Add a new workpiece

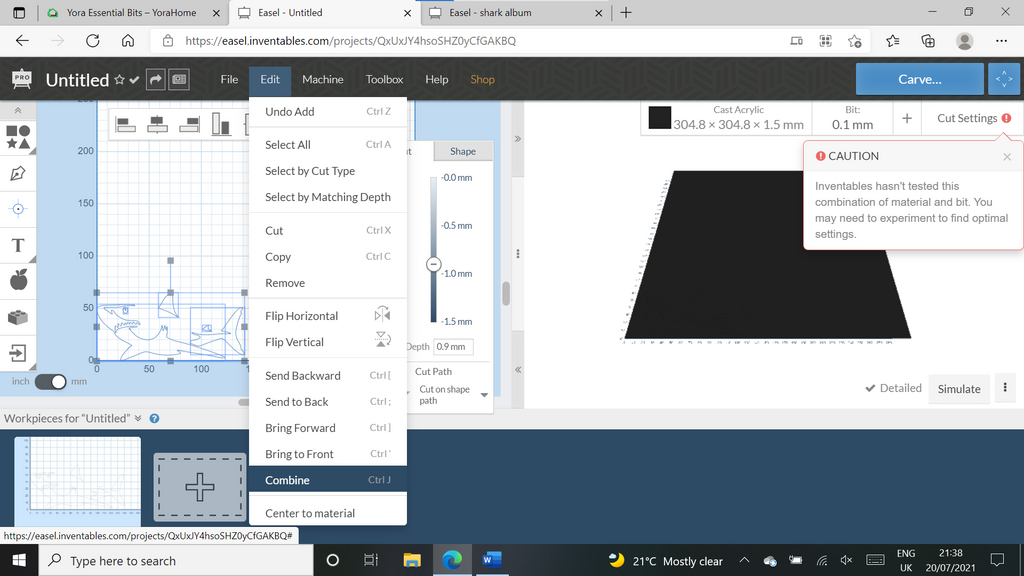(200, 487)
